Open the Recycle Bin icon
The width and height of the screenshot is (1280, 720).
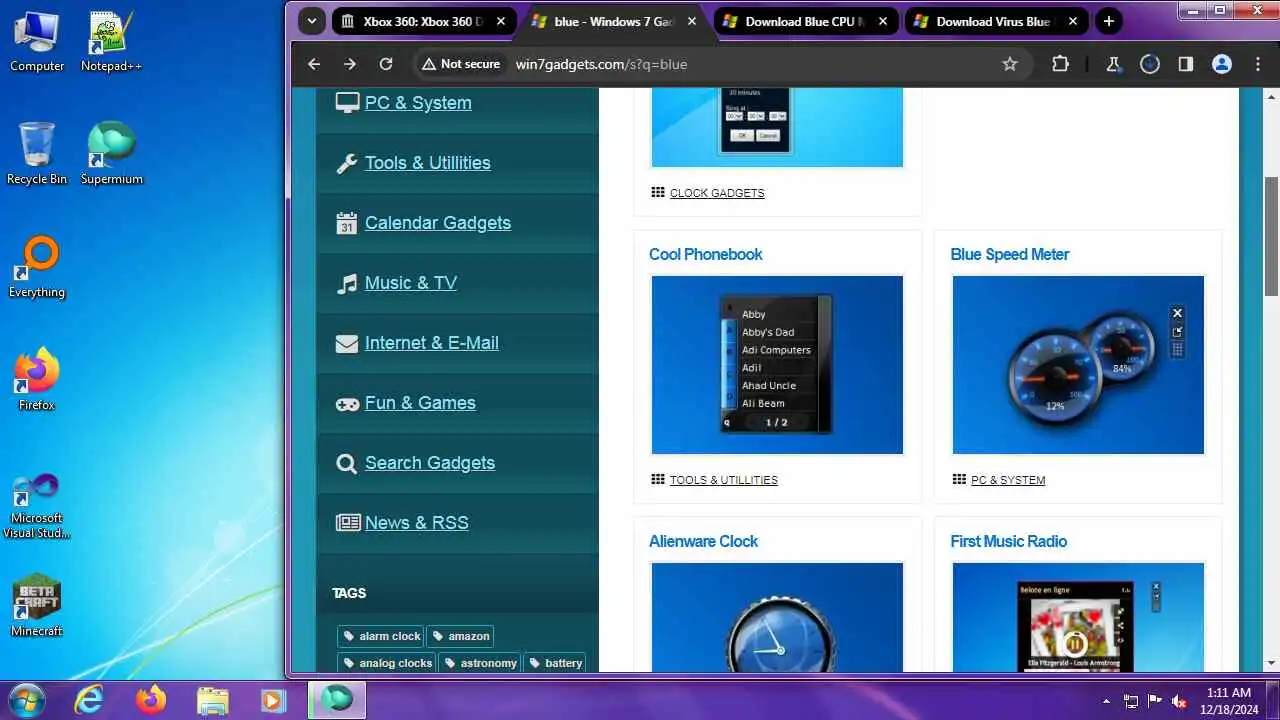37,154
